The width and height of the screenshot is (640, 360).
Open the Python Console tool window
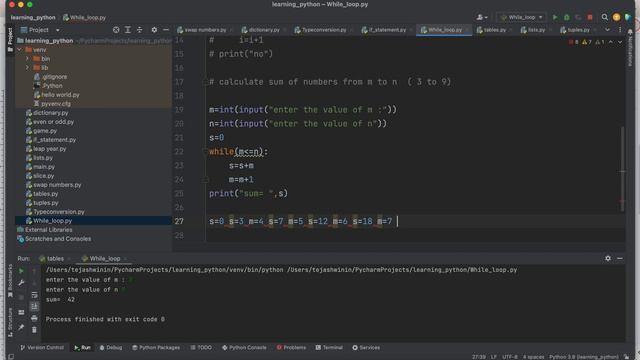(244, 347)
